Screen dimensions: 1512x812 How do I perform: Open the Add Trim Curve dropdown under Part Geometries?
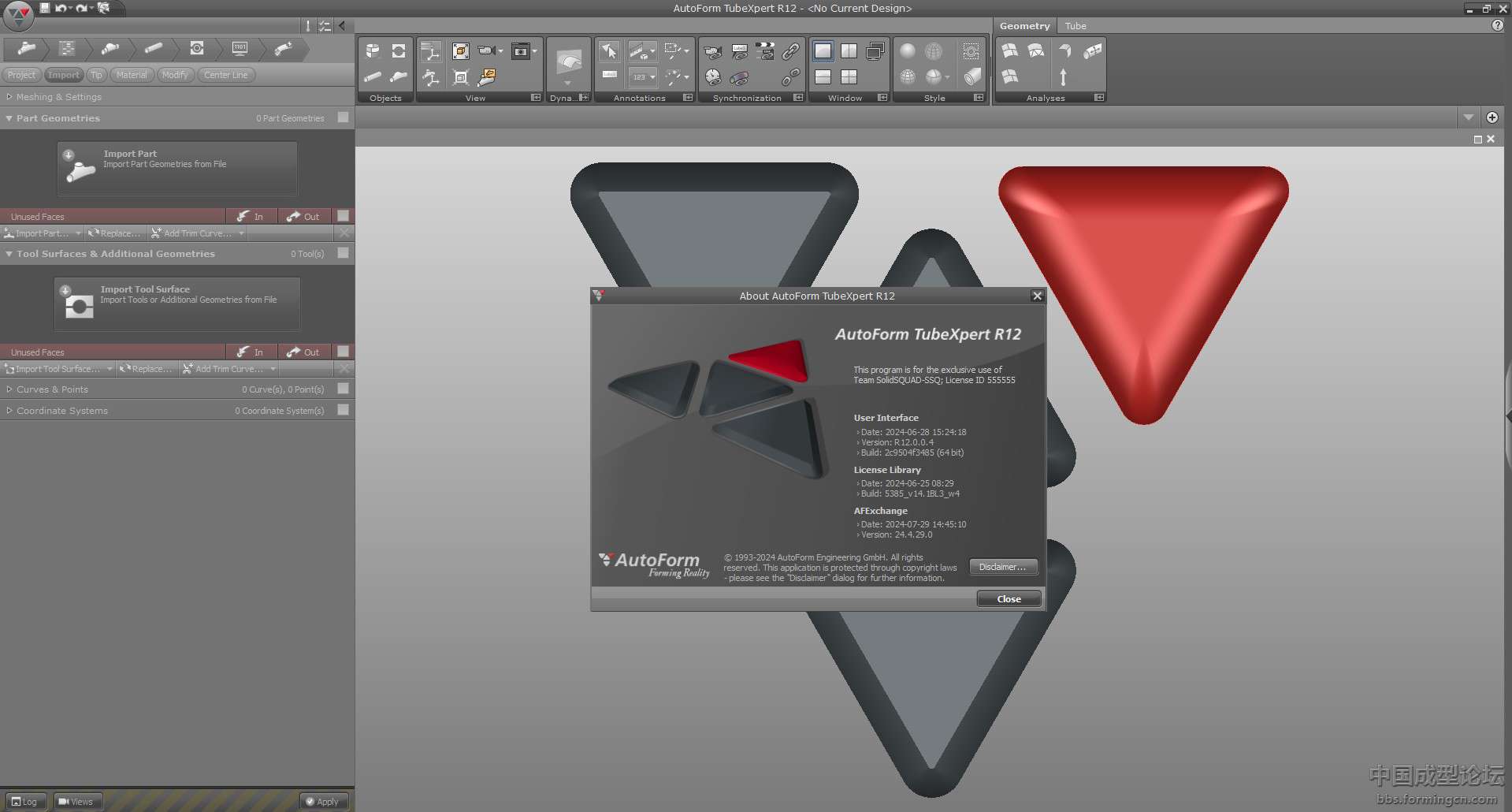(x=241, y=233)
